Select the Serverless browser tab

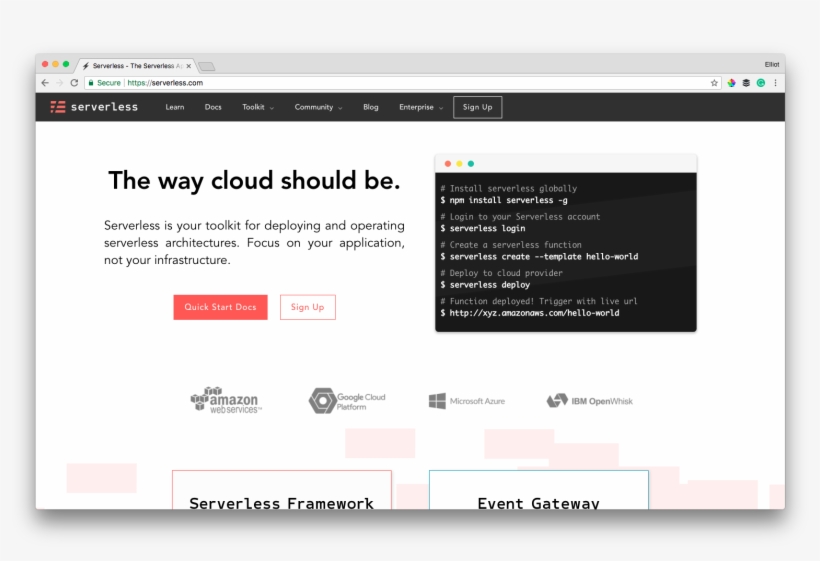tap(137, 66)
